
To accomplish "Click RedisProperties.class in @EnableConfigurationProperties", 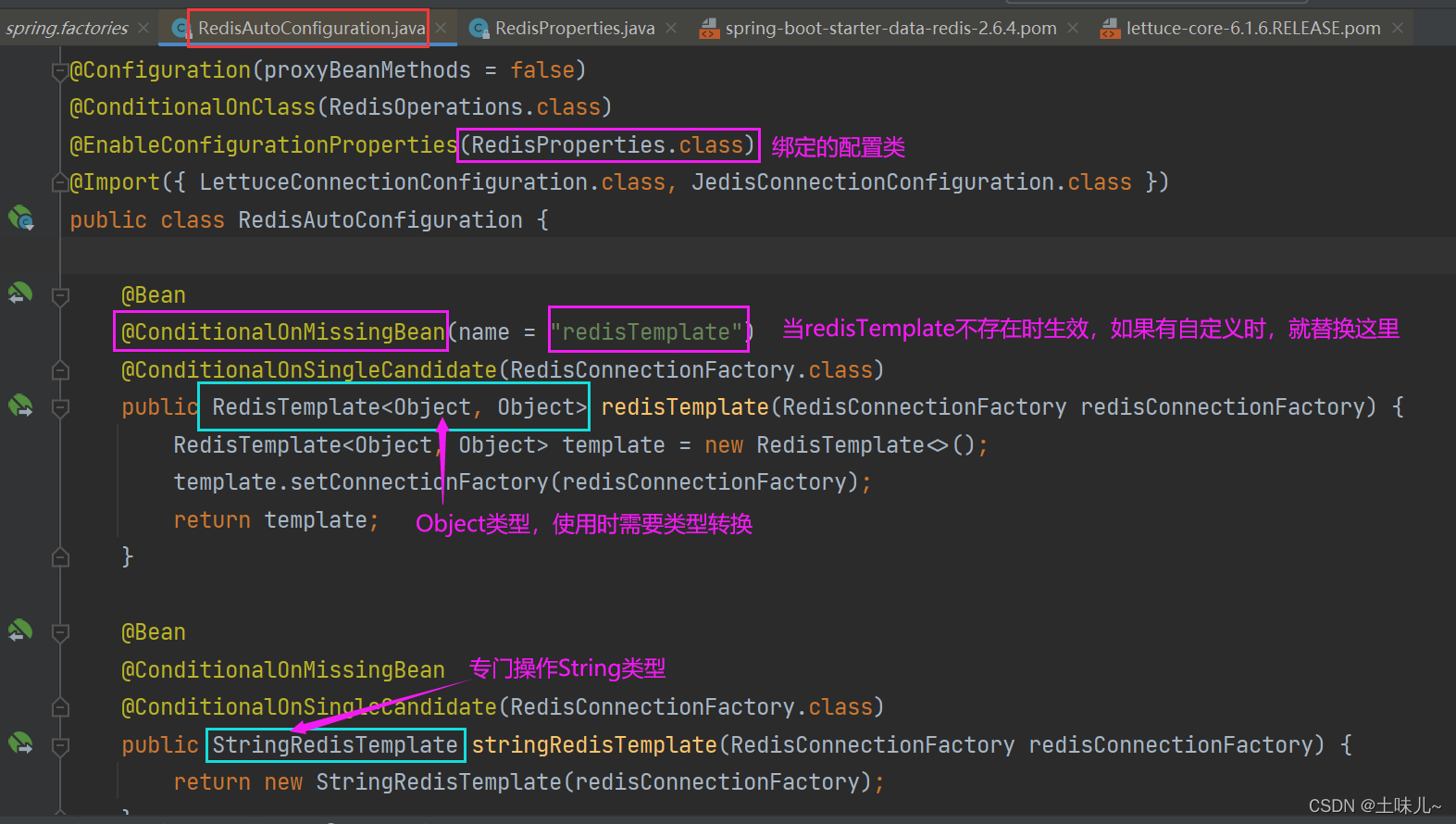I will 607,145.
